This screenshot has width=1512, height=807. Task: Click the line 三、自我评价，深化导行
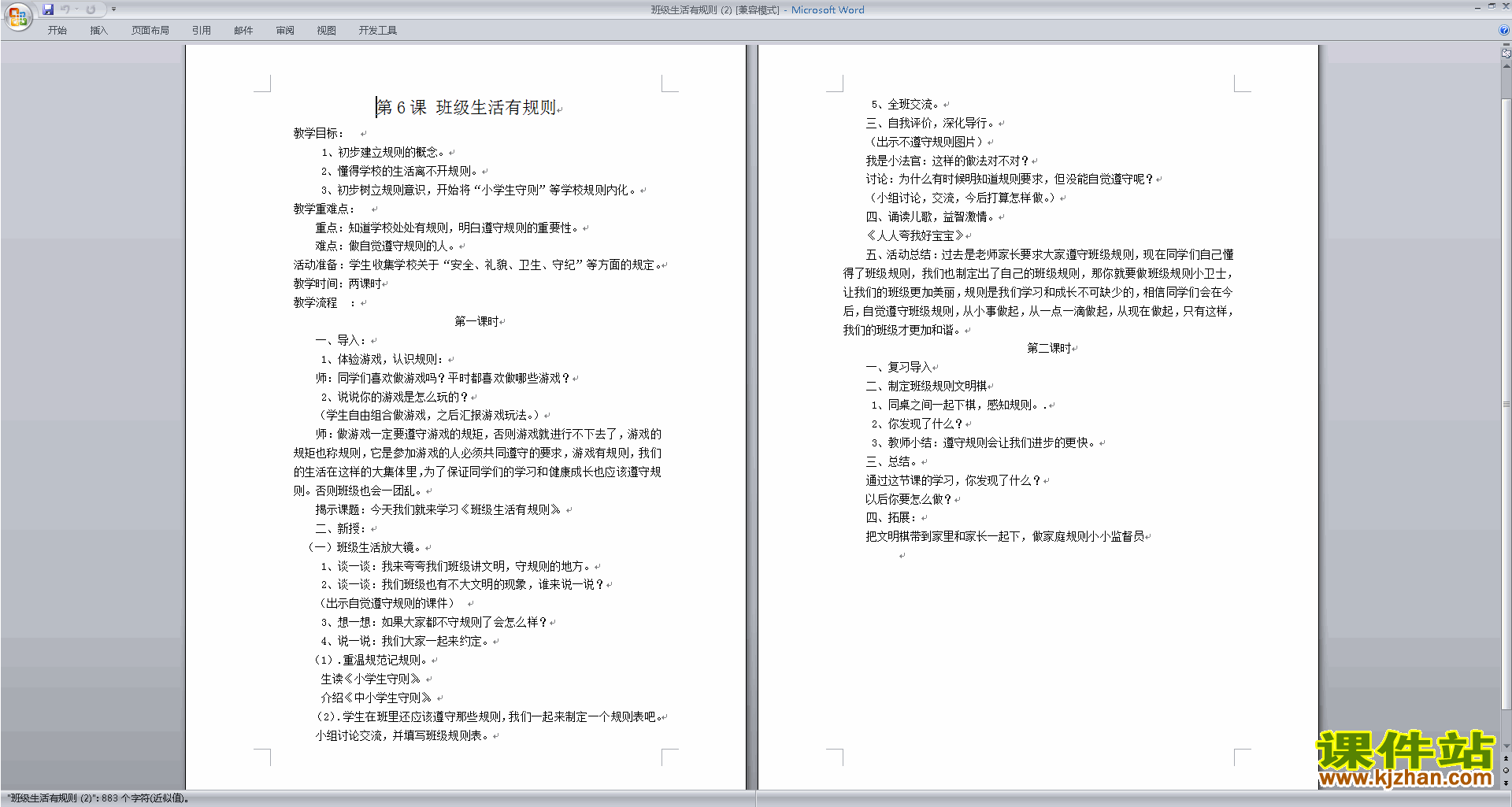[x=931, y=123]
